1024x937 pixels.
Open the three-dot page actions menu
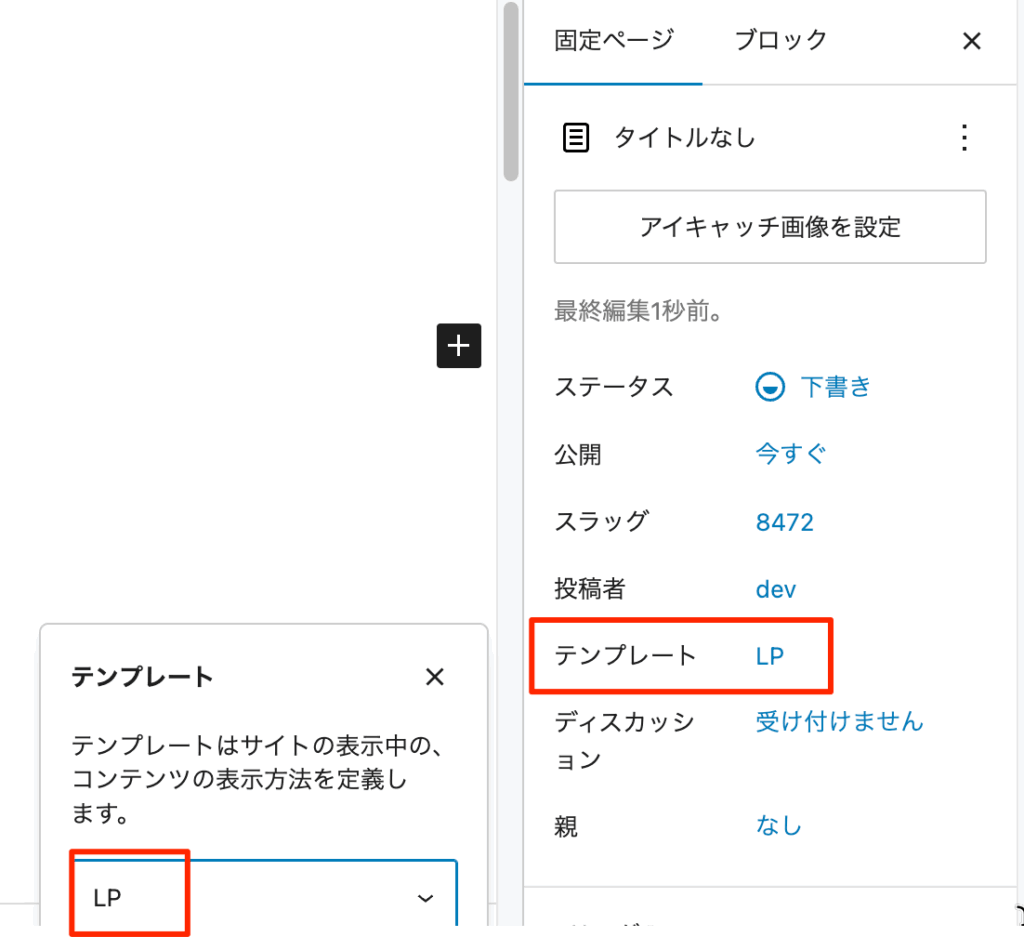964,138
